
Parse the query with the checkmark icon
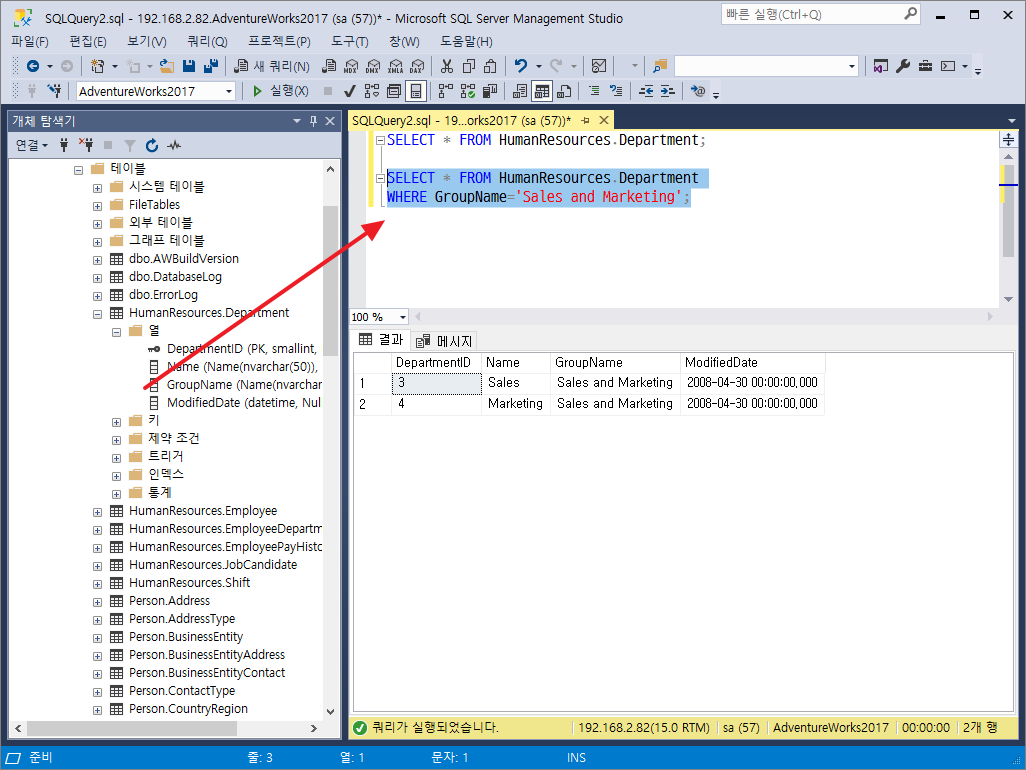pyautogui.click(x=350, y=91)
